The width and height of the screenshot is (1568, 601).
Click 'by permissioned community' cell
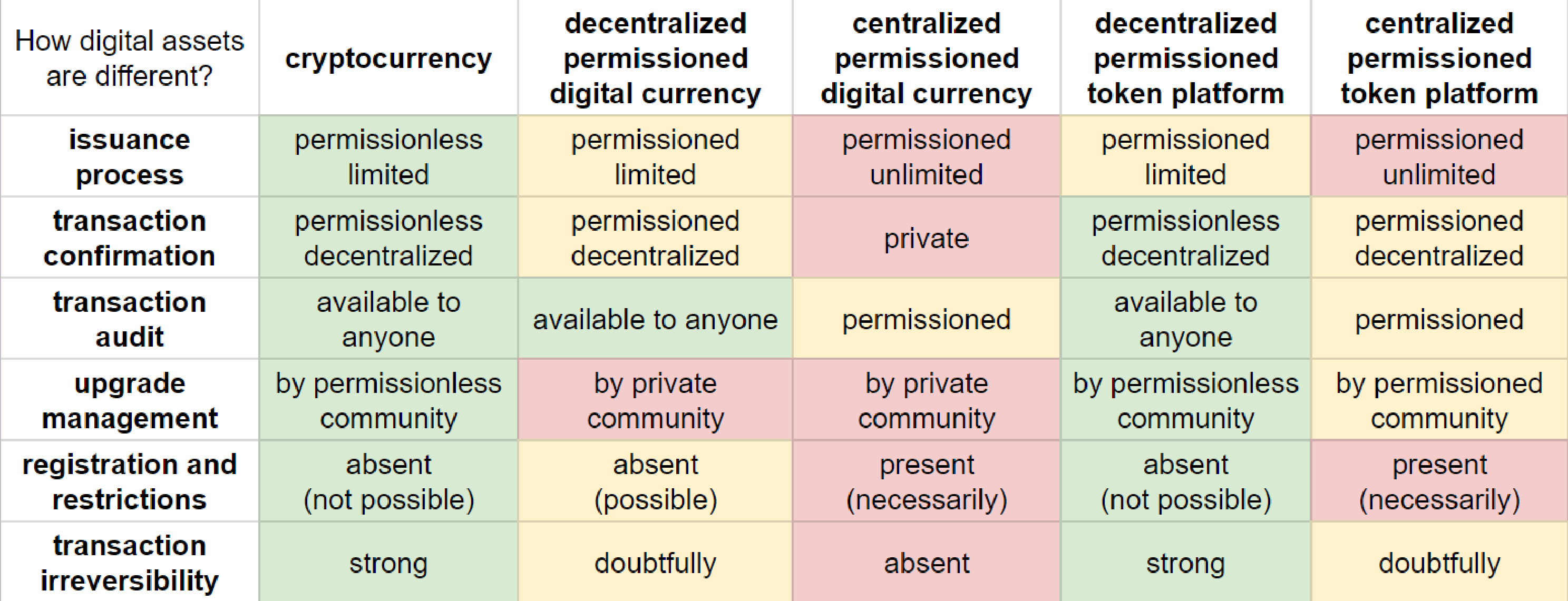pyautogui.click(x=1439, y=400)
